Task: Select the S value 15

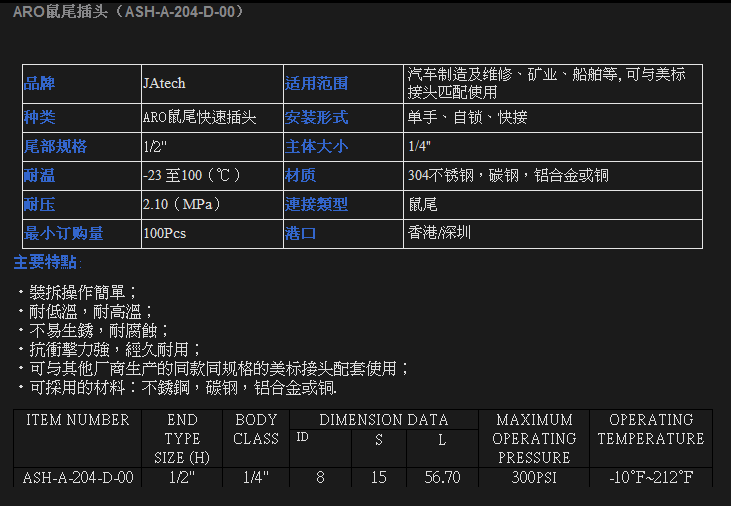Action: point(379,478)
